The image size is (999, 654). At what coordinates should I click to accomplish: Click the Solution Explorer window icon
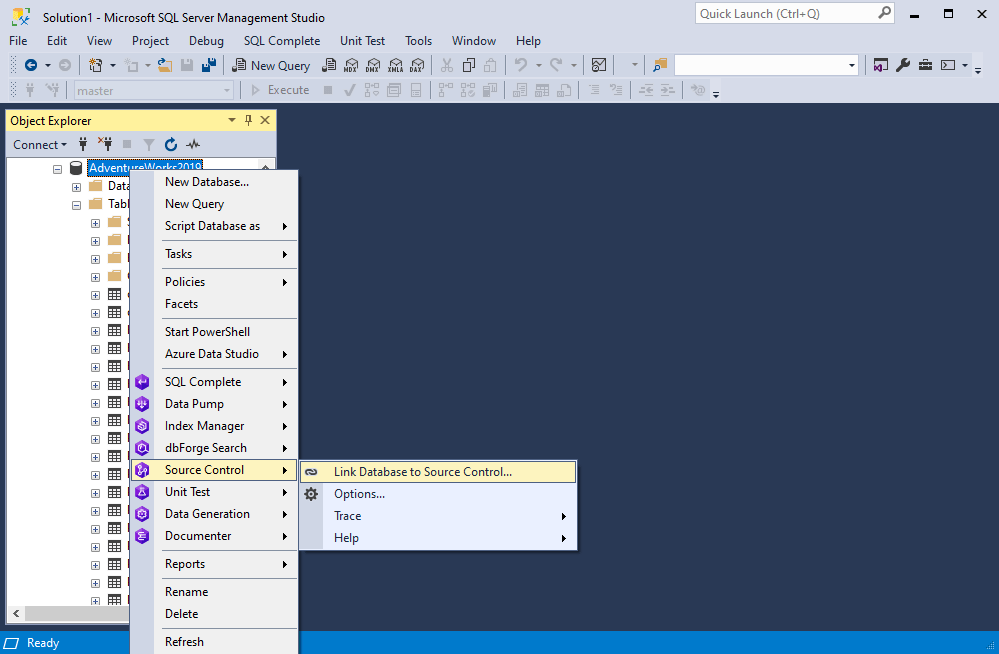tap(880, 65)
